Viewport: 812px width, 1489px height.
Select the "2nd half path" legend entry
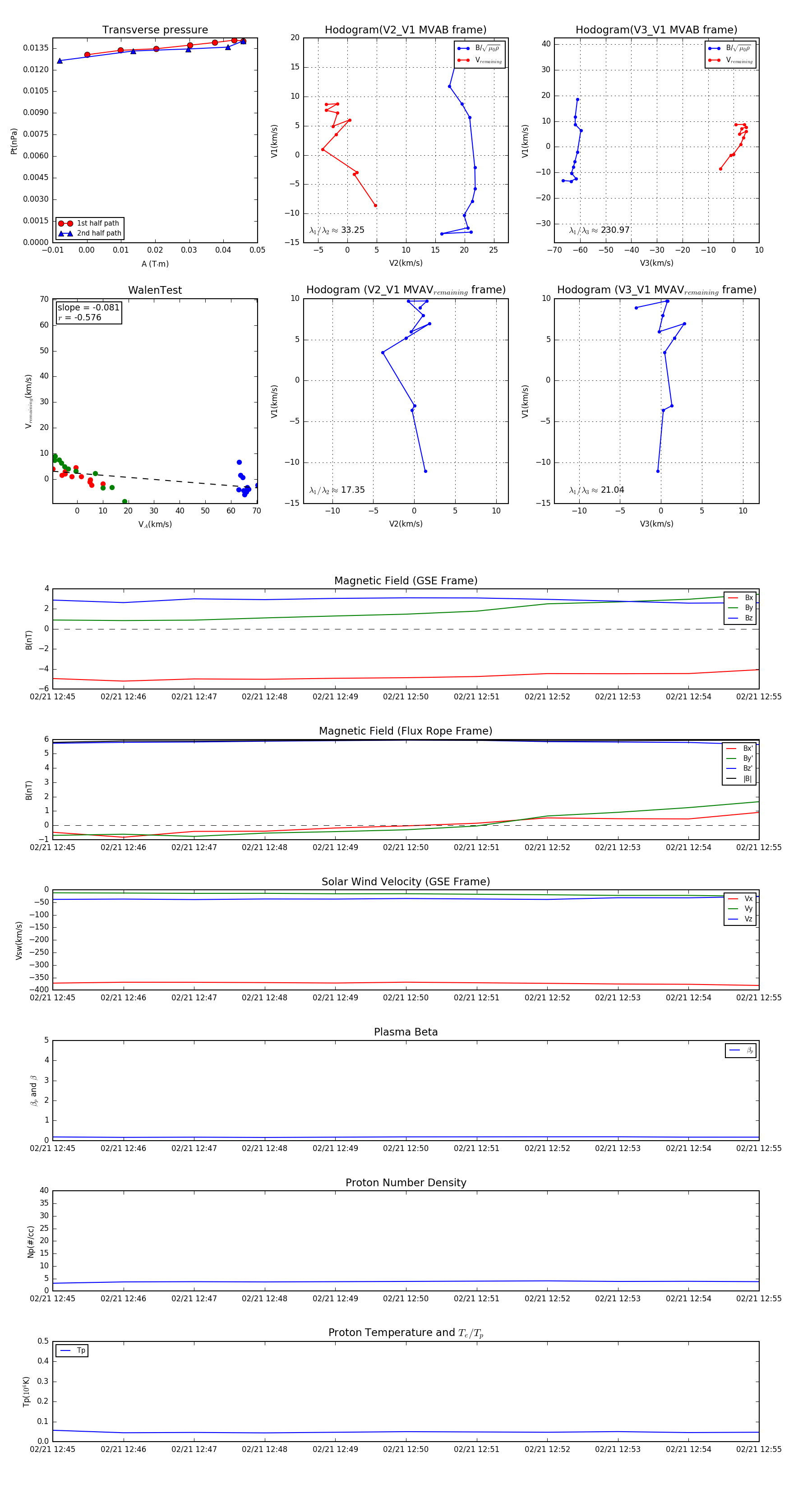[x=90, y=234]
